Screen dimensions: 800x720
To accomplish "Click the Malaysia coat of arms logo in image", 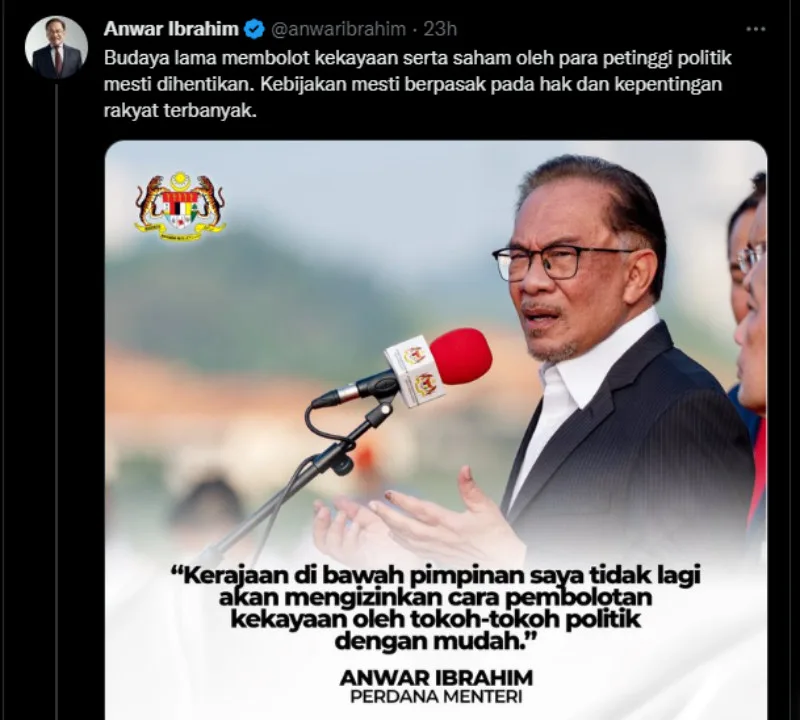I will pos(180,206).
